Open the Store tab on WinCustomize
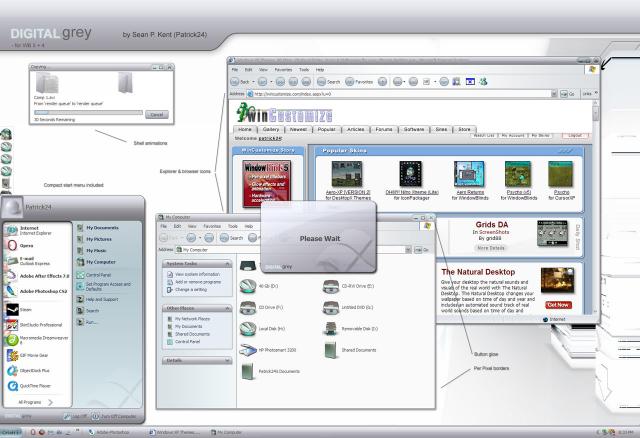 tap(464, 129)
